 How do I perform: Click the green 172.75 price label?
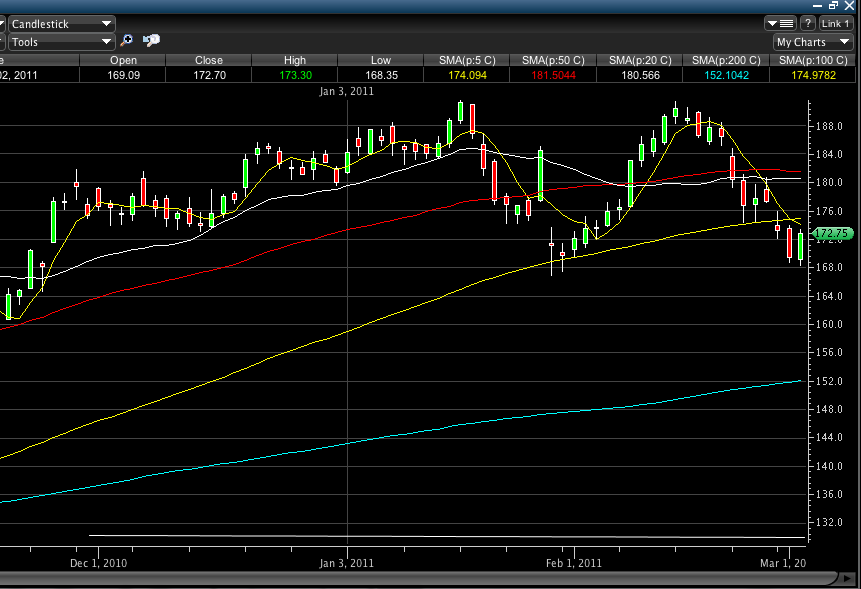point(832,233)
